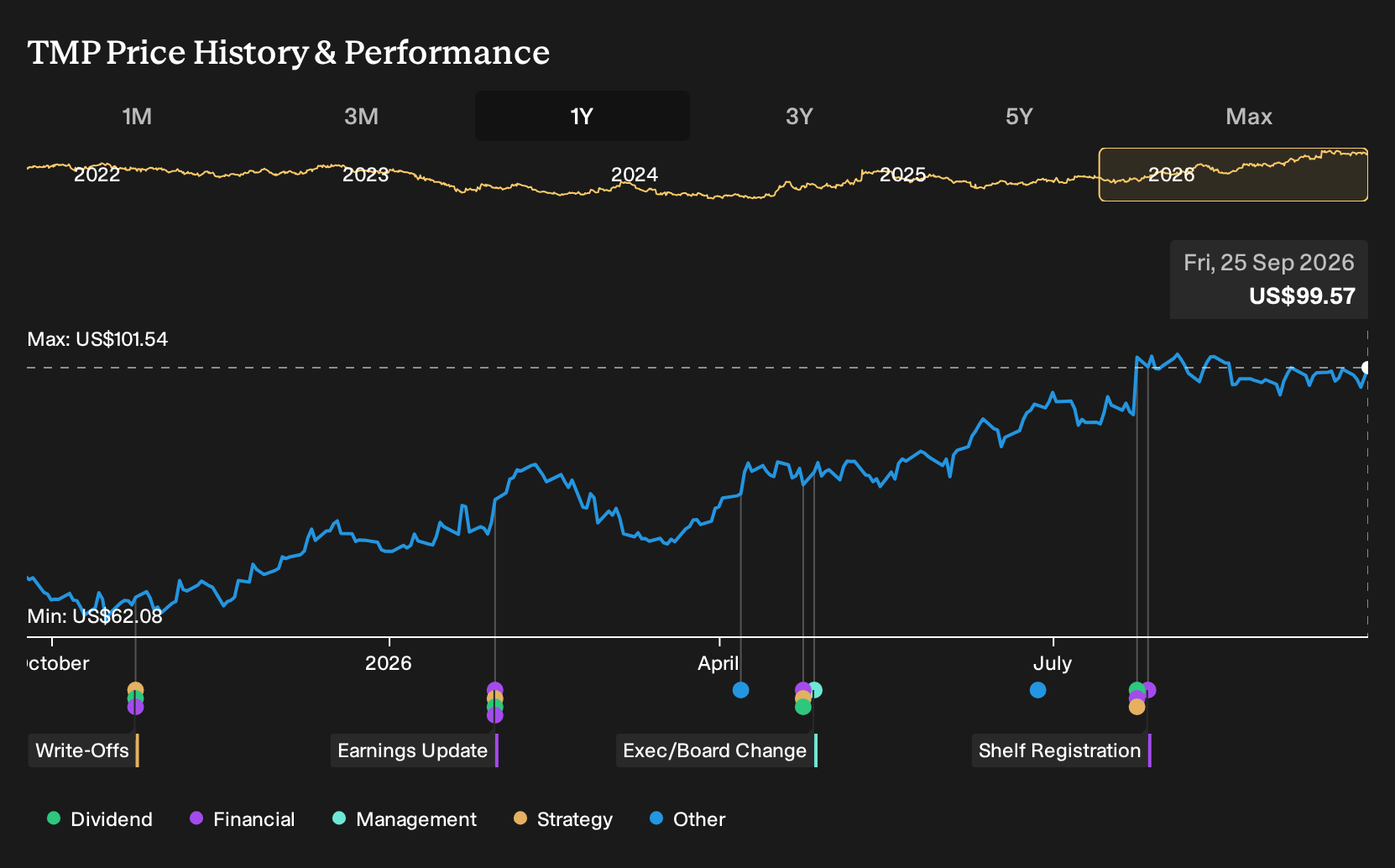Click the "Fri, 25 Sep 2026" tooltip date
Image resolution: width=1395 pixels, height=868 pixels.
click(1269, 263)
